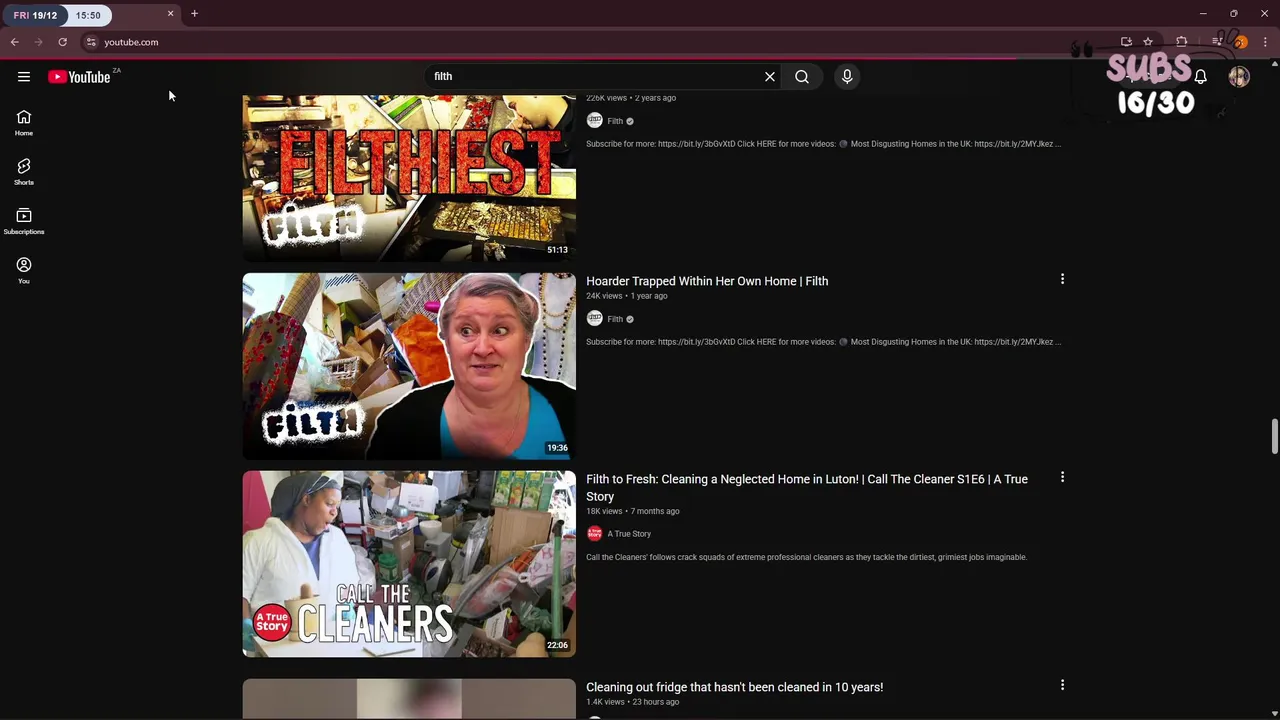
Task: Open the browser profile icon
Action: (1240, 42)
